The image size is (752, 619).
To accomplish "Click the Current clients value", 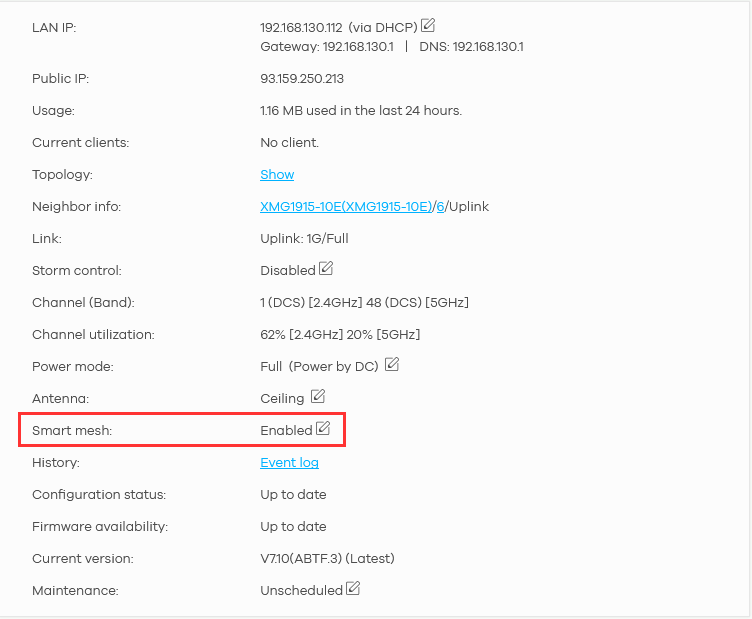I will click(289, 143).
